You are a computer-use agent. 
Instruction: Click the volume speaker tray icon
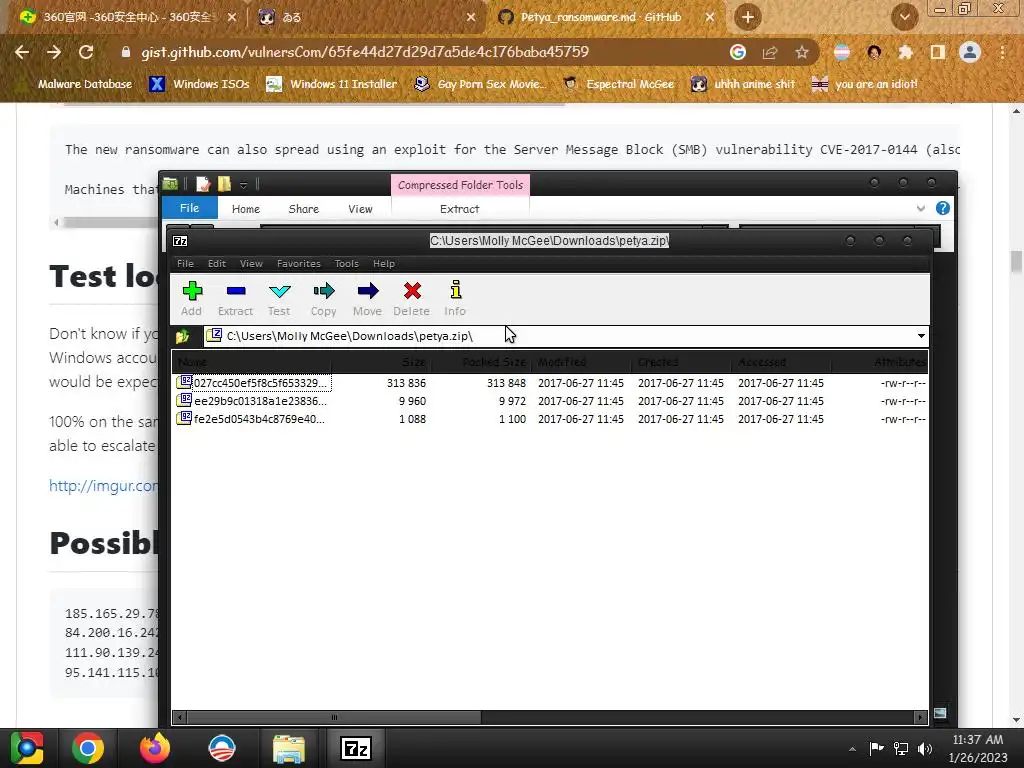point(925,748)
